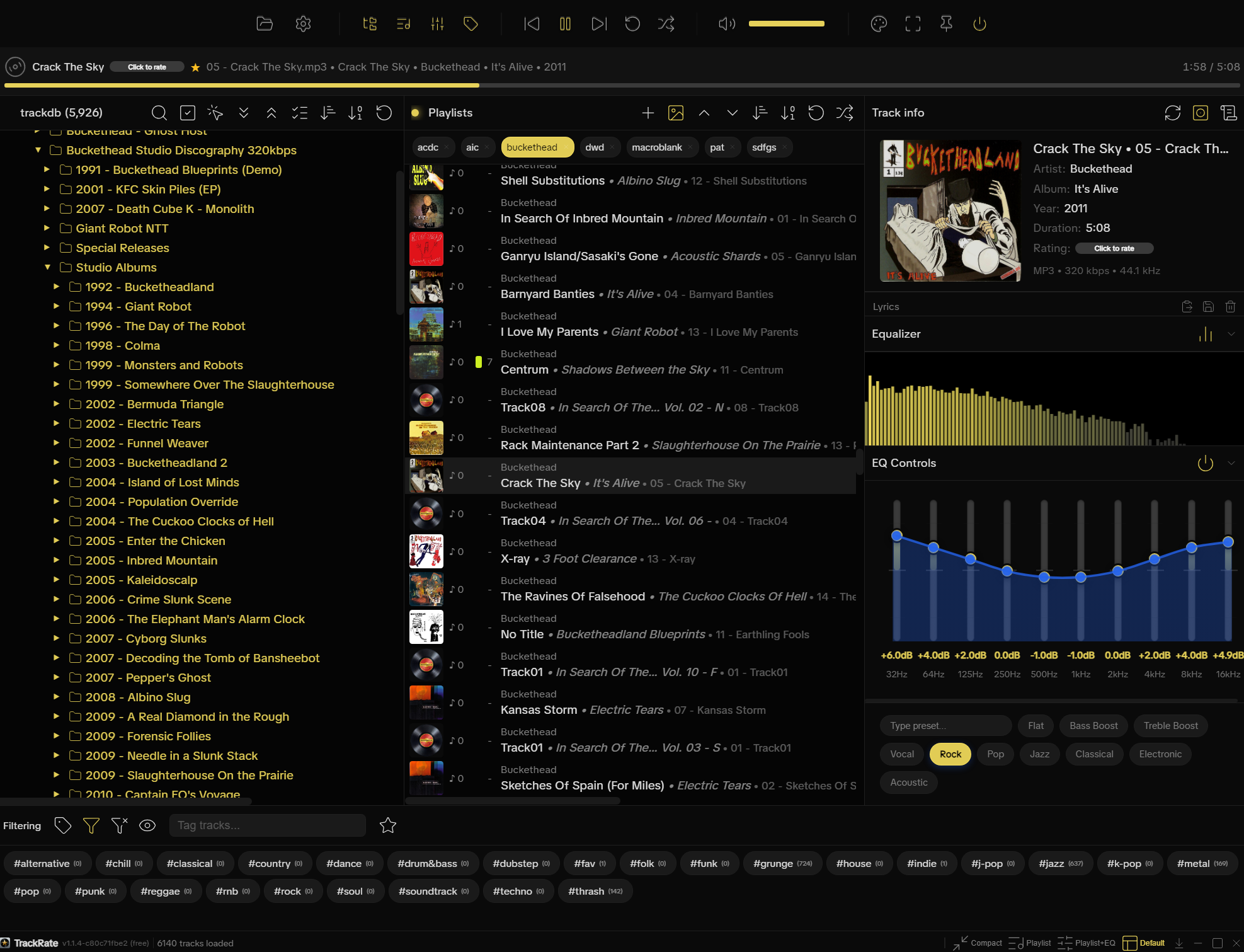Expand the 1992 - Bucketheadland folder

(58, 287)
